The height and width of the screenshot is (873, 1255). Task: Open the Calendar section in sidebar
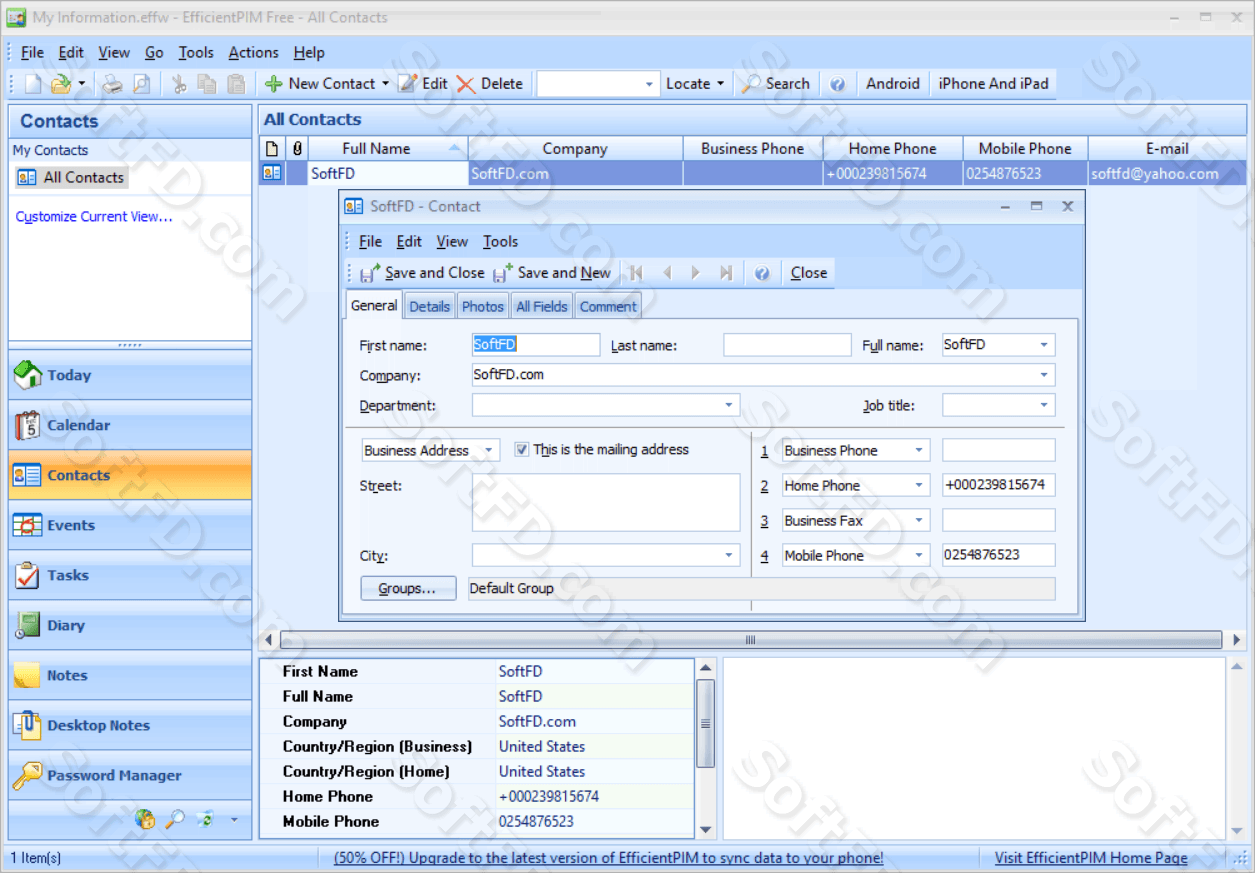(x=130, y=425)
